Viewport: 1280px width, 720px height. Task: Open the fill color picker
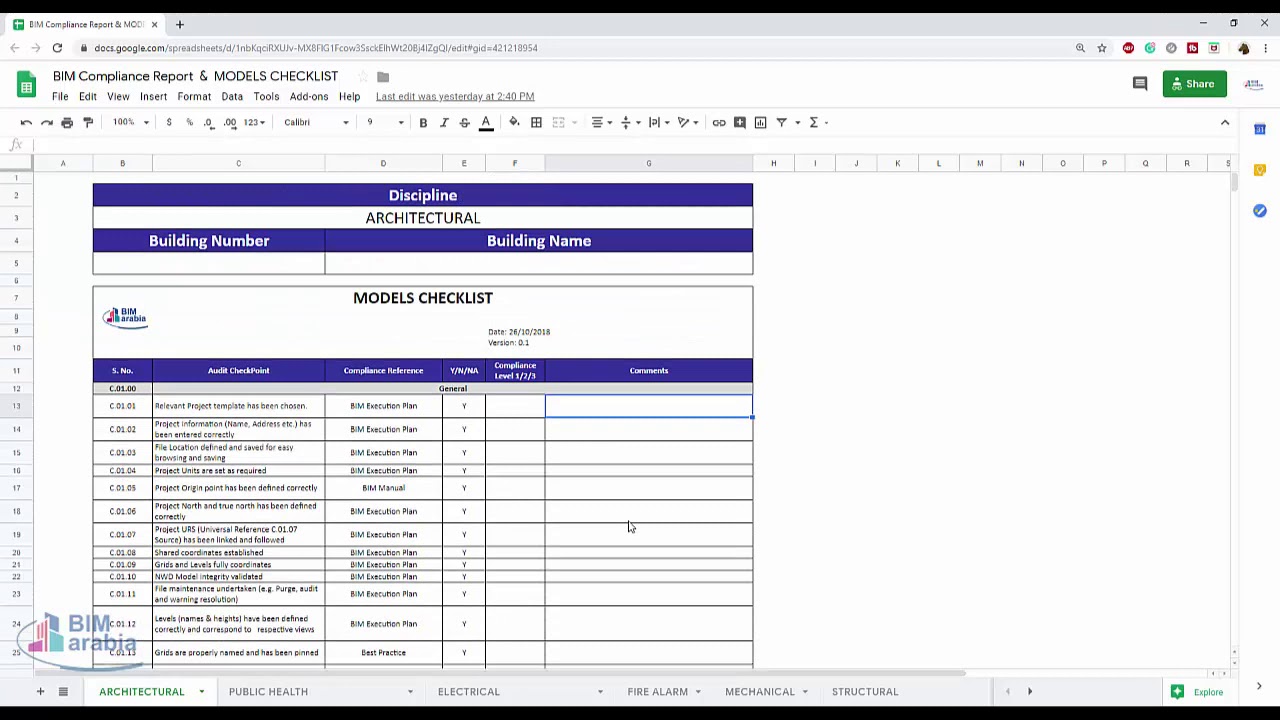[514, 122]
